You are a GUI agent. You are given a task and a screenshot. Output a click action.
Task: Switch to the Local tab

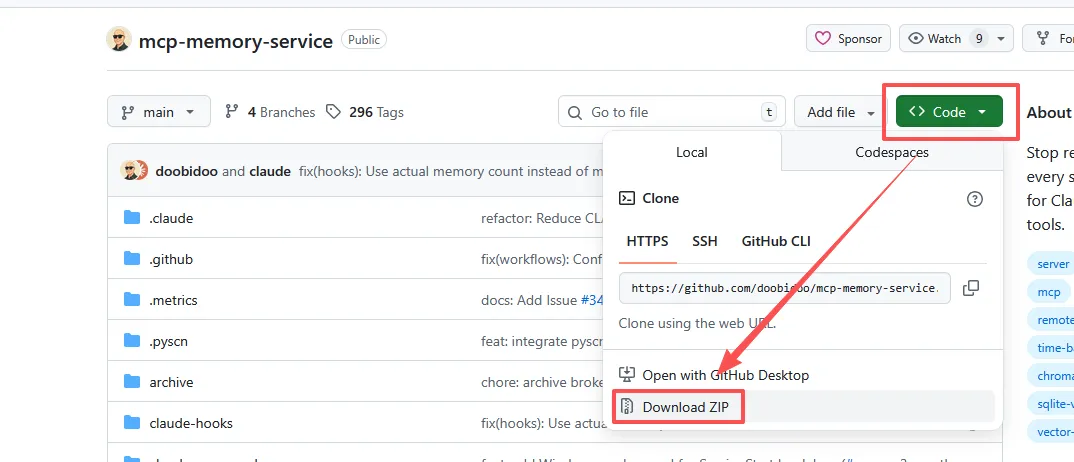coord(692,152)
